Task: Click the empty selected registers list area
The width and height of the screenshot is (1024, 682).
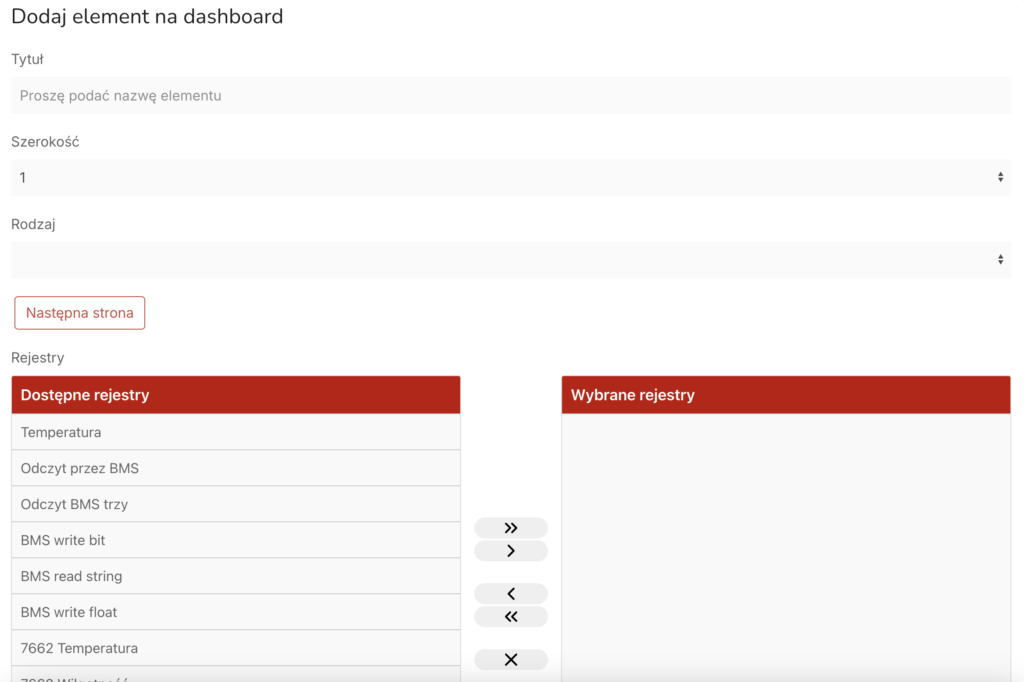Action: point(786,540)
